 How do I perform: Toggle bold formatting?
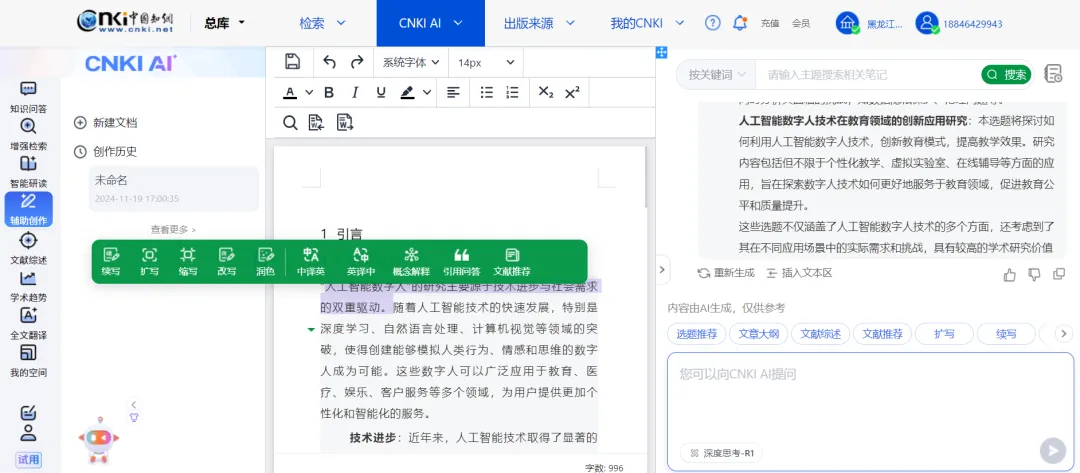click(x=329, y=92)
